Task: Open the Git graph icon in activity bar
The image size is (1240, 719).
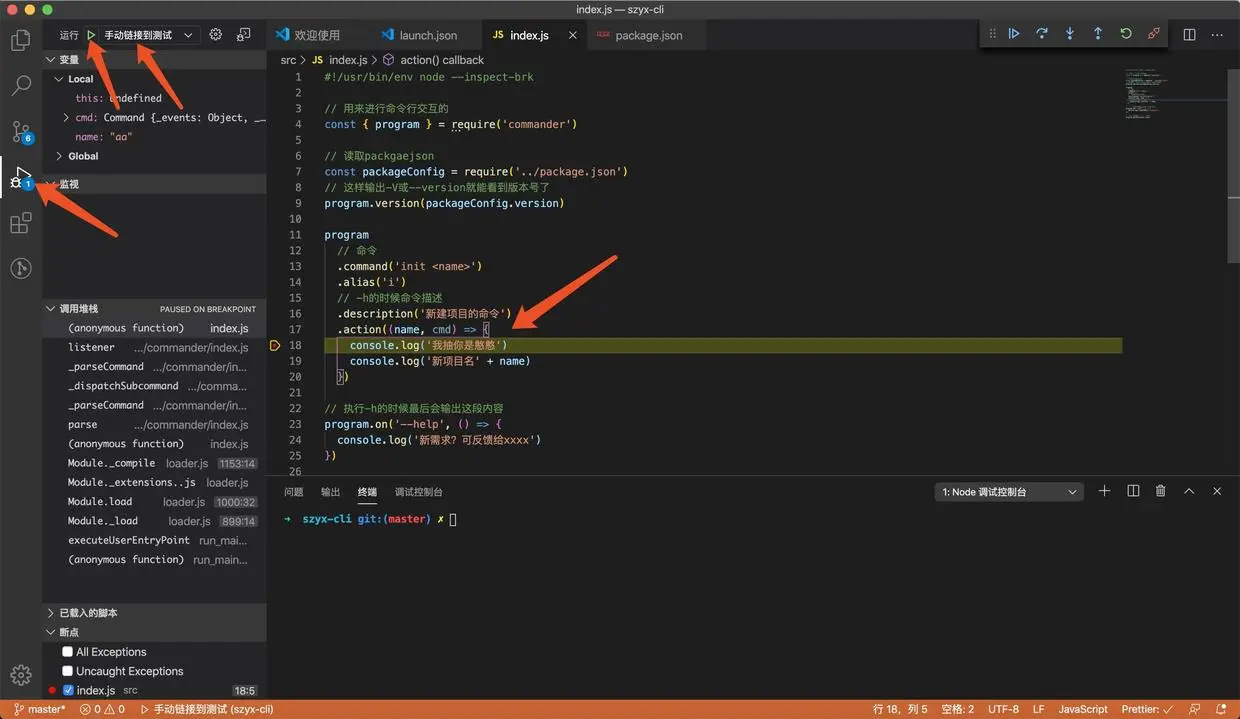Action: coord(21,268)
